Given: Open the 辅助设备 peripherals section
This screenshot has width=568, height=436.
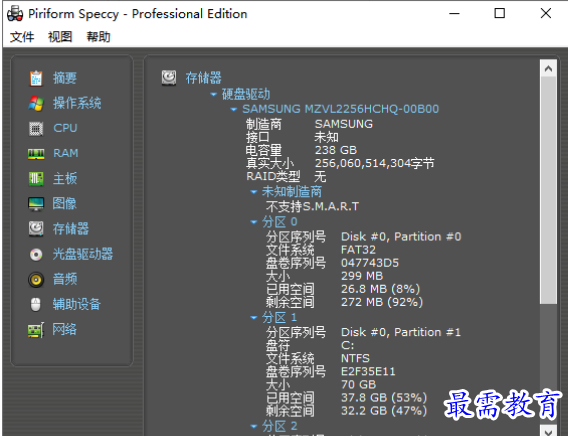Looking at the screenshot, I should tap(76, 305).
